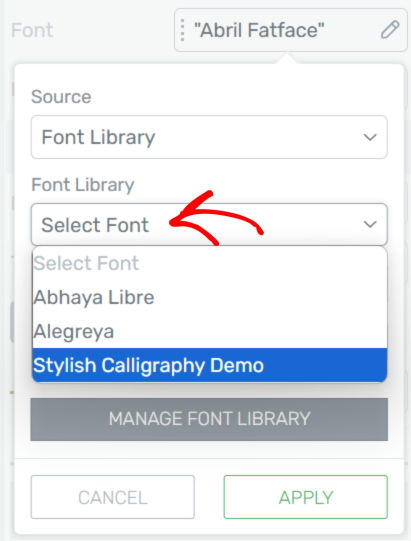
Task: Click the "Abril Fatface" font value field
Action: 291,30
